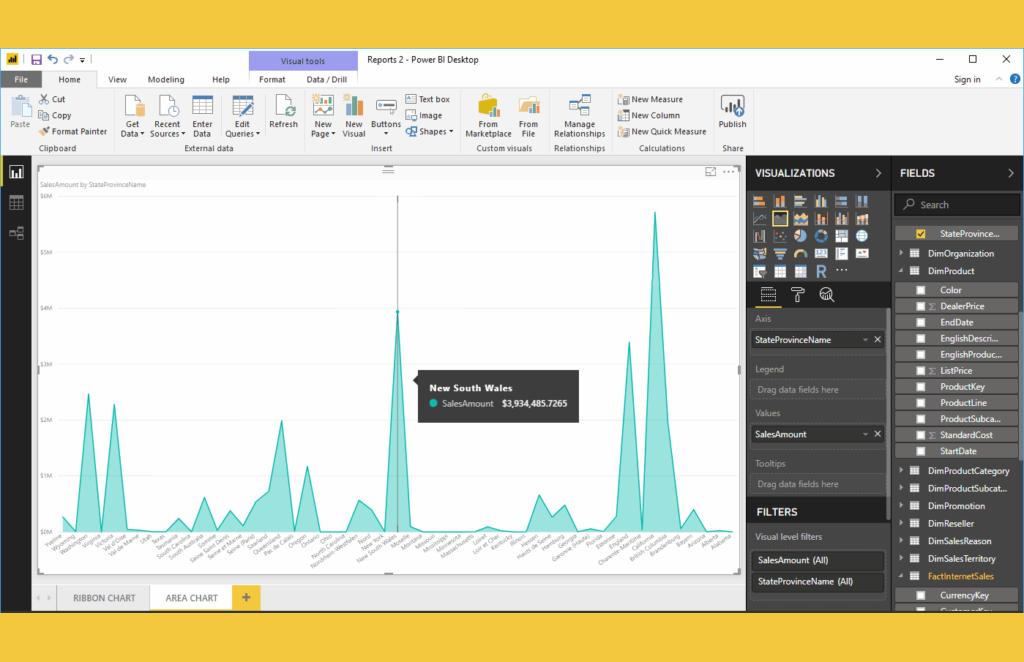Collapse the Visualizations pane chevron

click(878, 173)
